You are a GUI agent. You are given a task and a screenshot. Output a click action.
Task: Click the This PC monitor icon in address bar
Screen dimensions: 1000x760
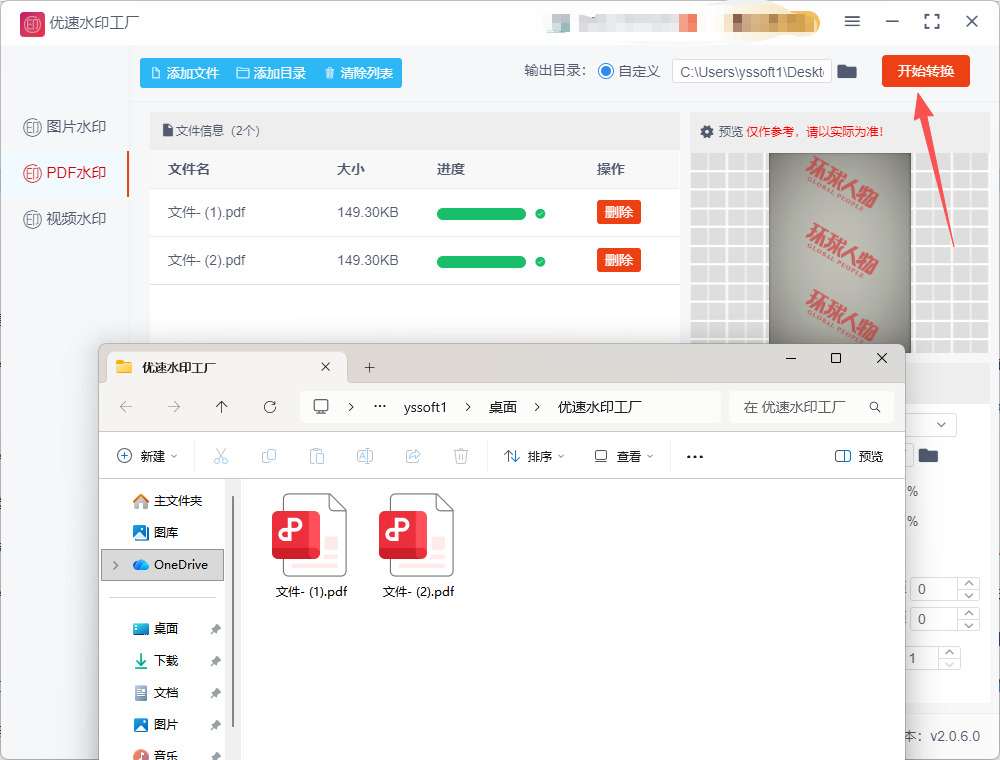click(321, 407)
